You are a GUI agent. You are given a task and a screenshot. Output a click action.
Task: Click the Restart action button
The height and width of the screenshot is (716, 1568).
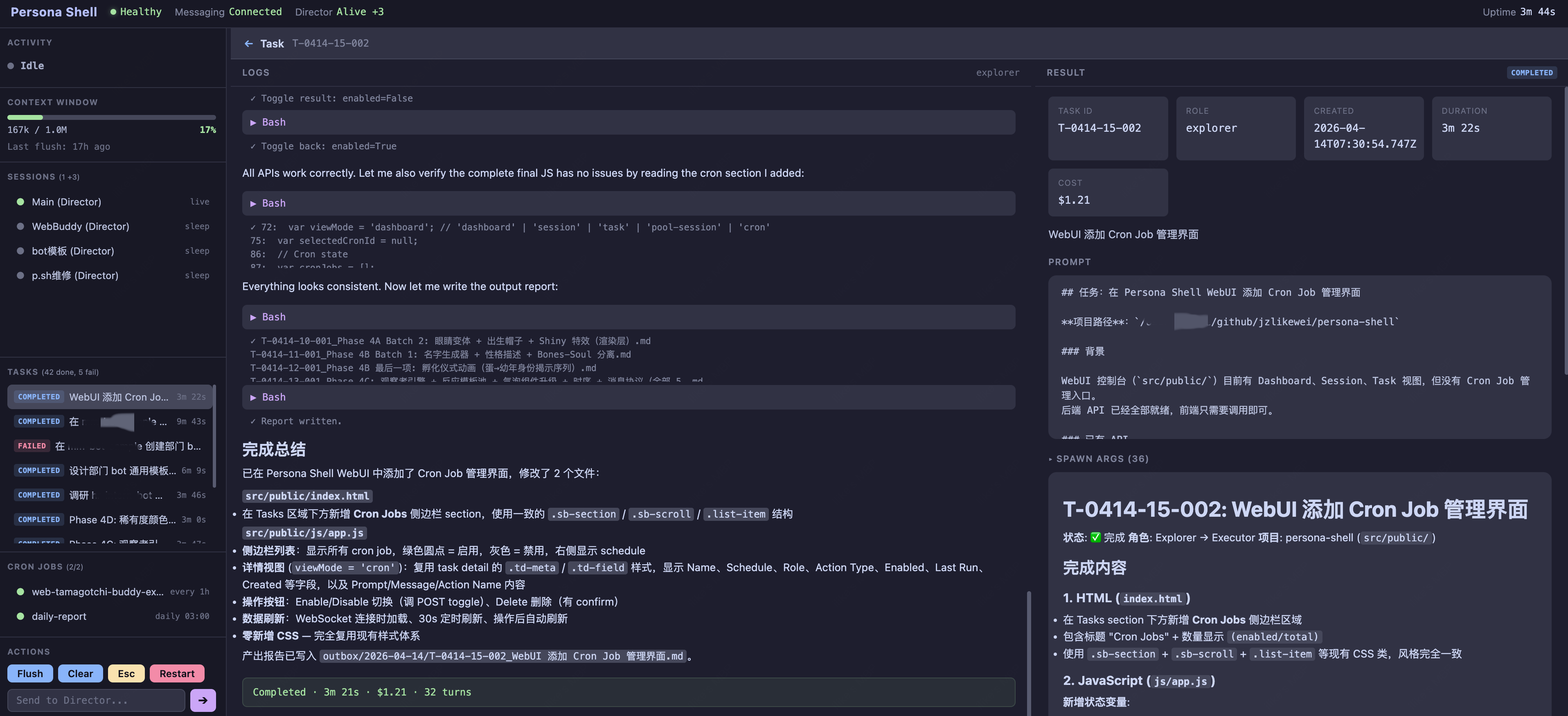[x=176, y=673]
